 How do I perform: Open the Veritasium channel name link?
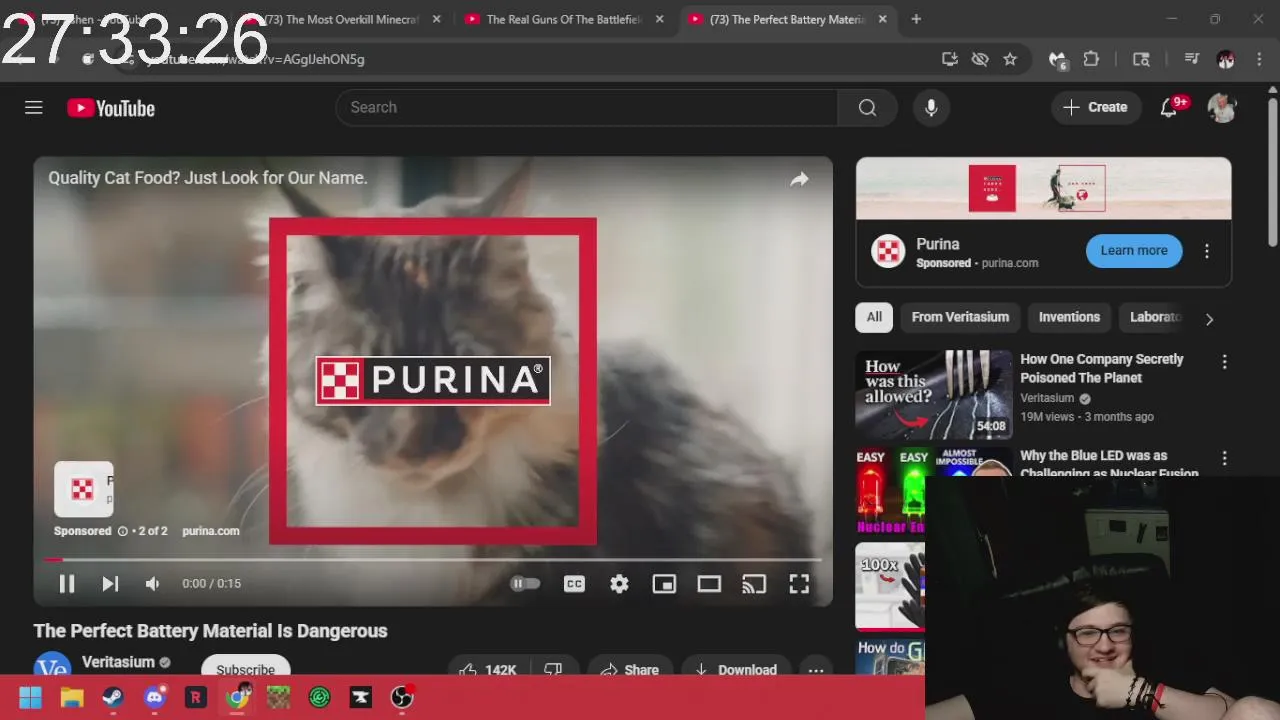[x=118, y=662]
